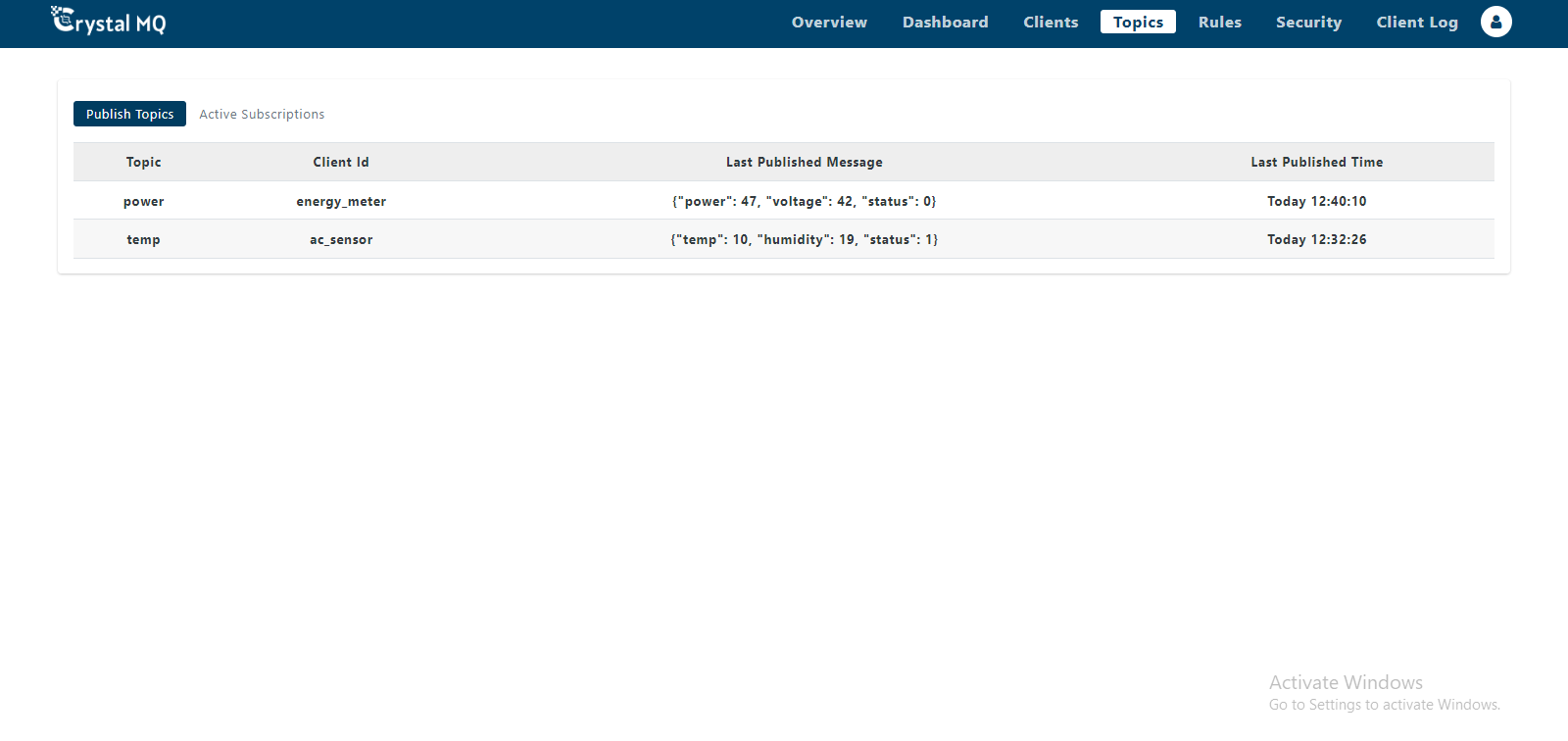Open the user profile avatar icon
Viewport: 1568px width, 741px height.
pyautogui.click(x=1495, y=22)
